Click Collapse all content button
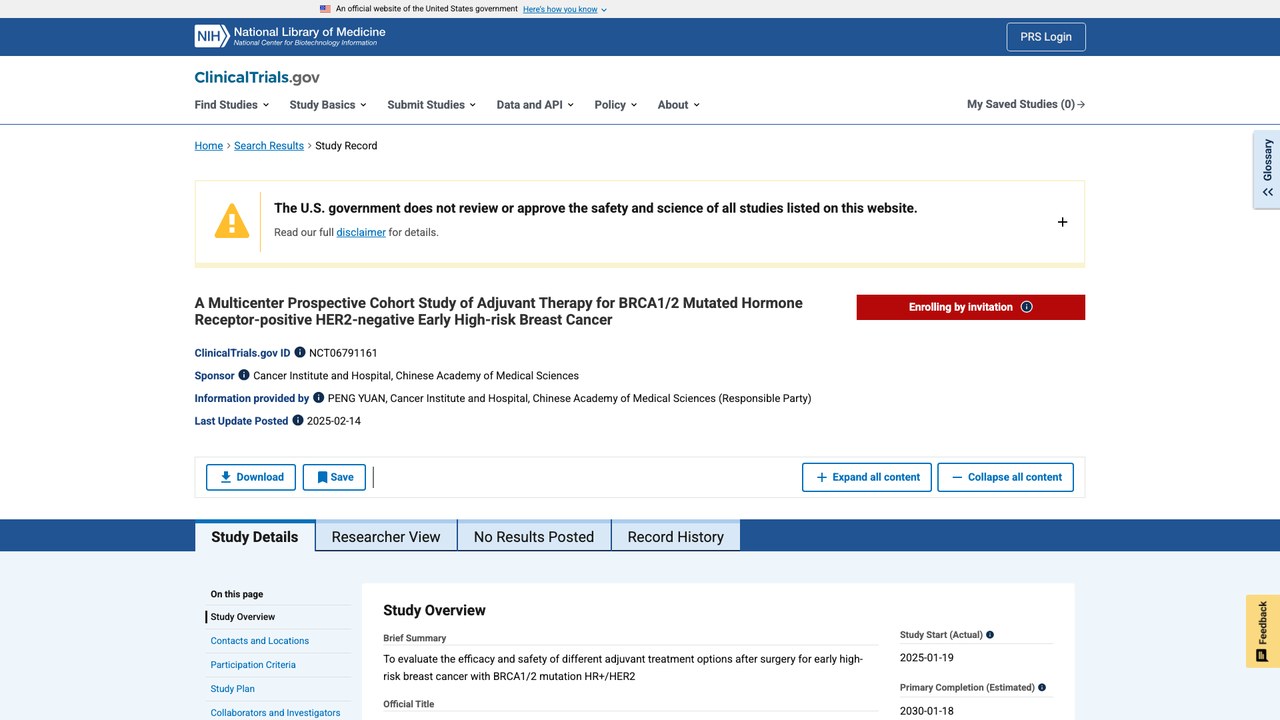This screenshot has height=720, width=1280. click(x=1006, y=477)
